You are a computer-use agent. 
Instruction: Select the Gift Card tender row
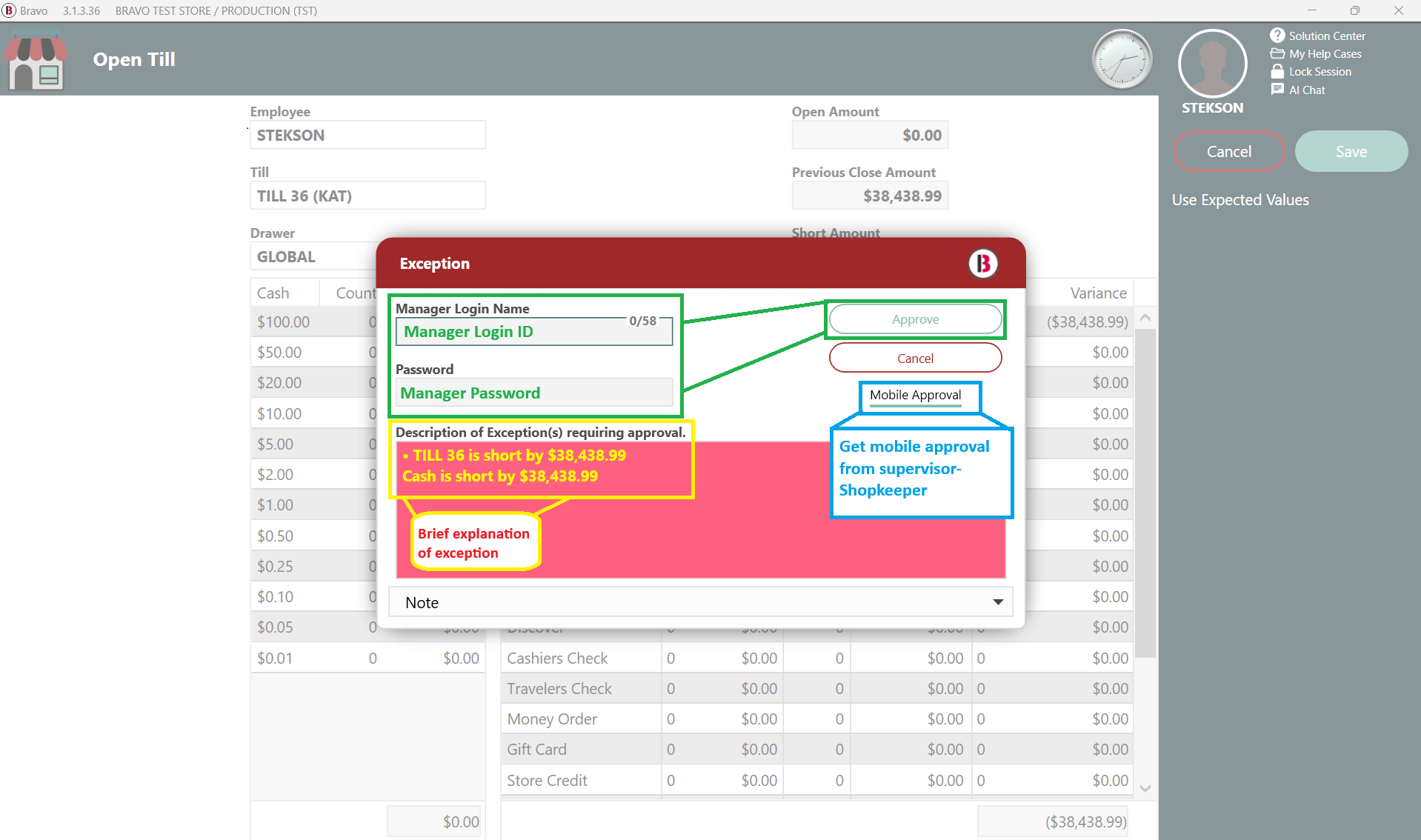[x=817, y=749]
